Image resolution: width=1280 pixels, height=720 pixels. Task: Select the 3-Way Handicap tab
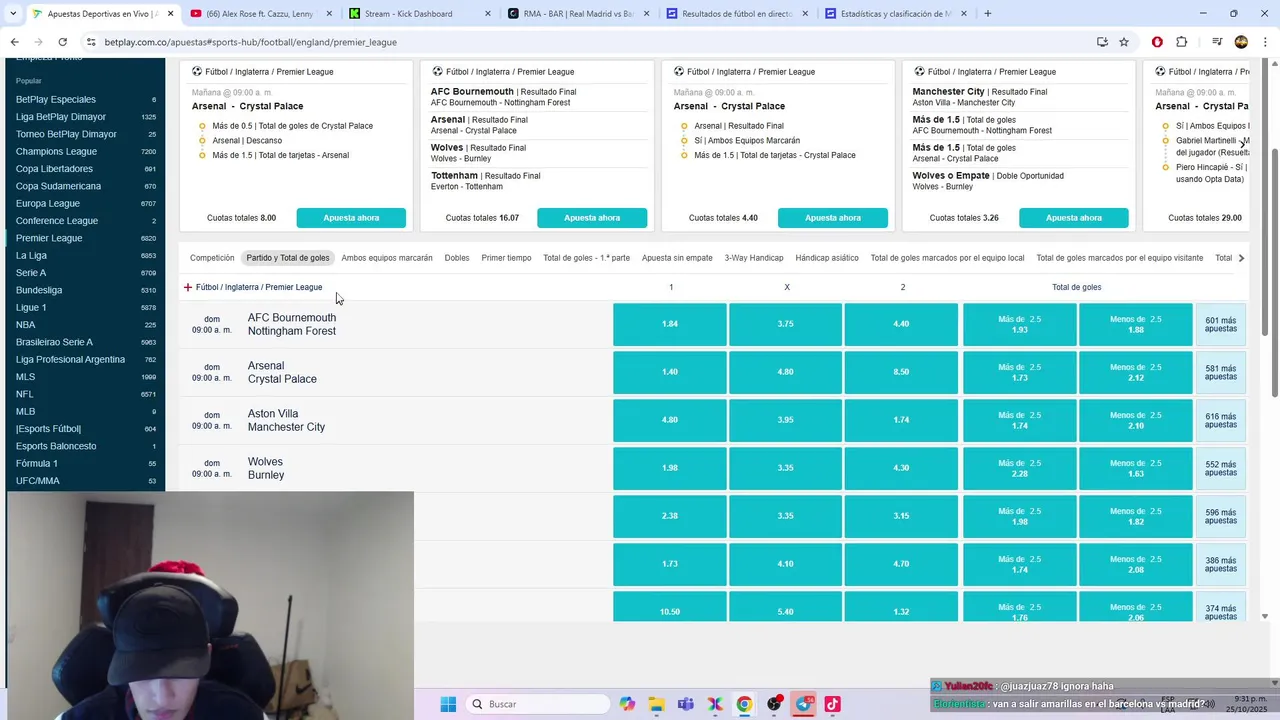point(754,258)
